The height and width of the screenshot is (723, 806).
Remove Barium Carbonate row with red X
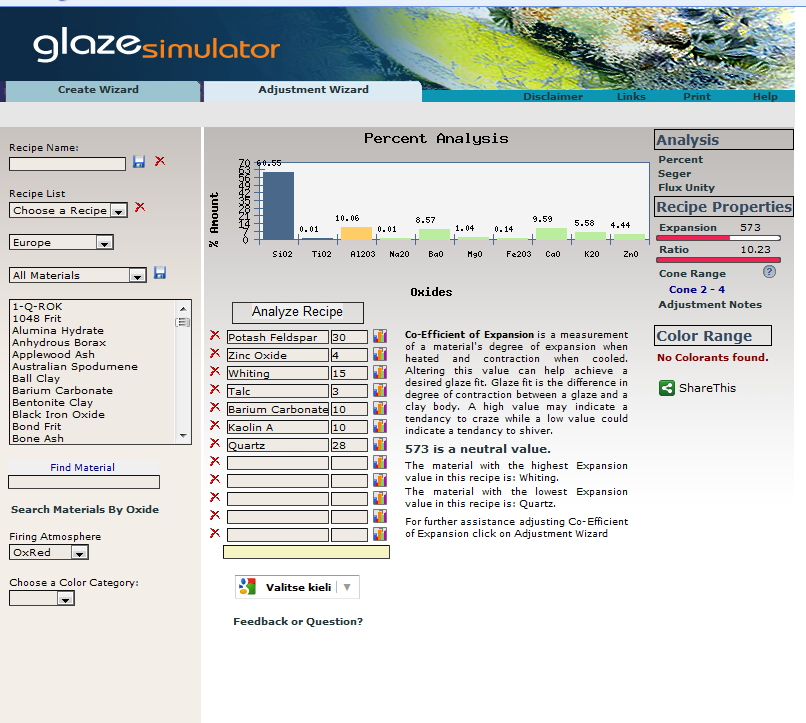215,407
